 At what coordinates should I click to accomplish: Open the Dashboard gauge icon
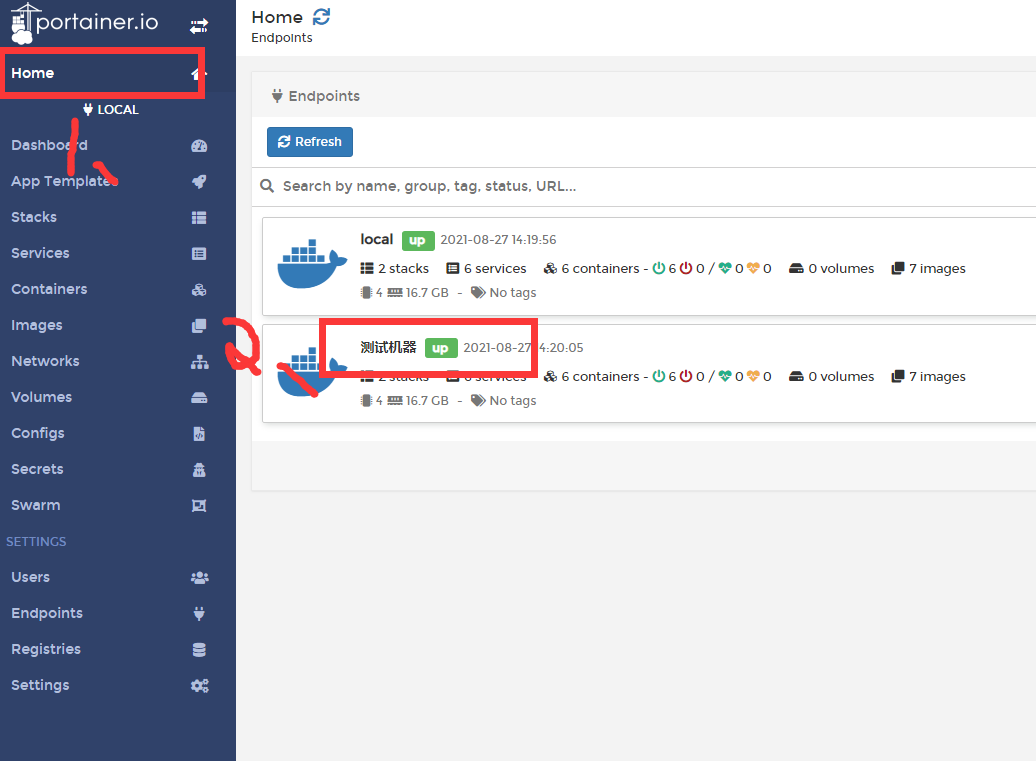(199, 146)
